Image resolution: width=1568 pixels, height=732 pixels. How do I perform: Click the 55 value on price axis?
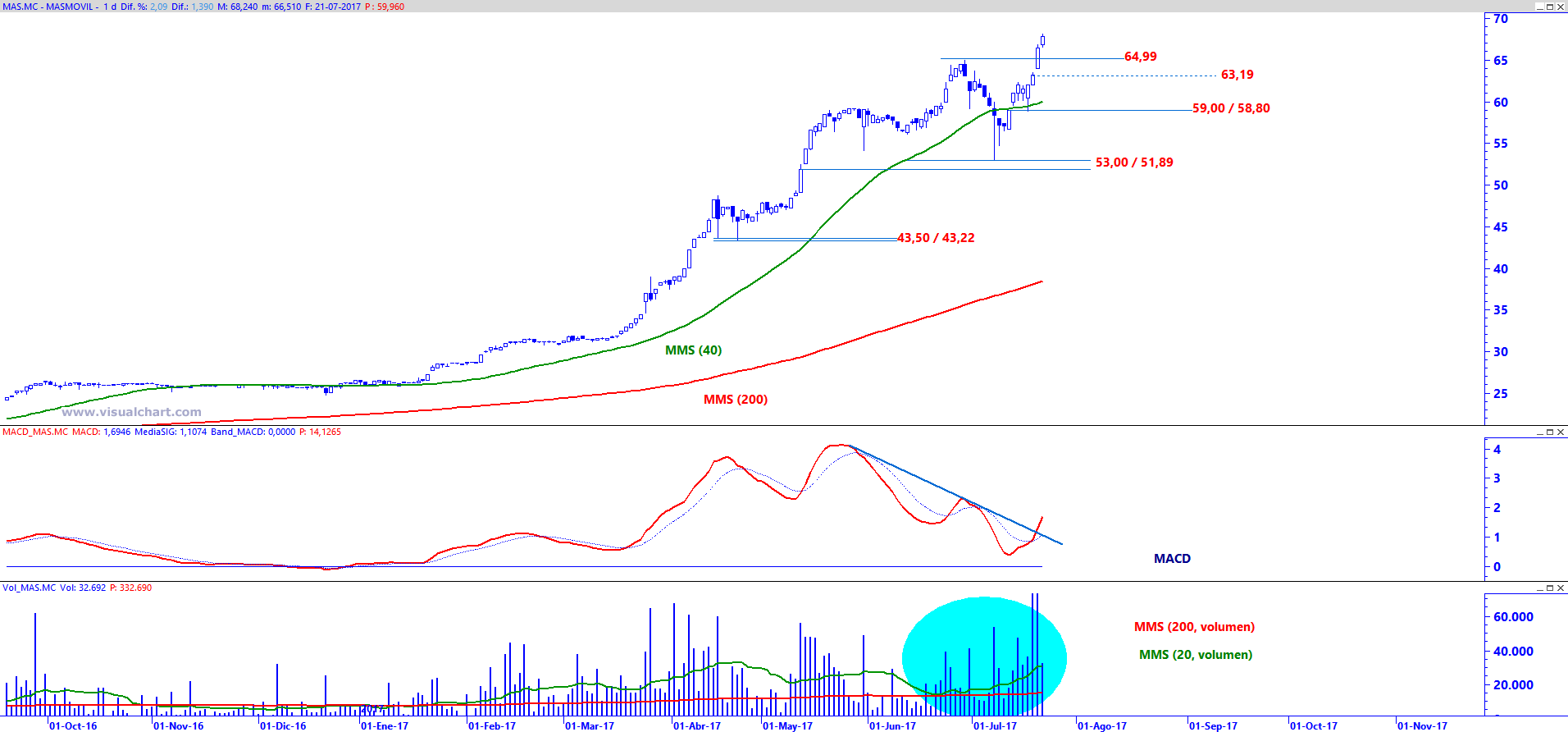pyautogui.click(x=1501, y=144)
